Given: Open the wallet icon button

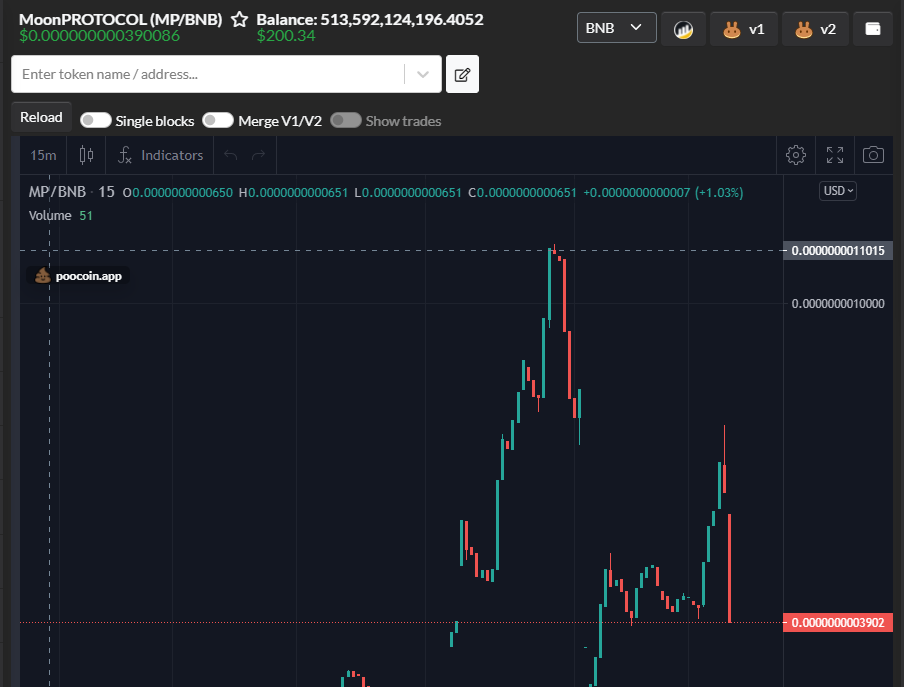Looking at the screenshot, I should pos(873,29).
